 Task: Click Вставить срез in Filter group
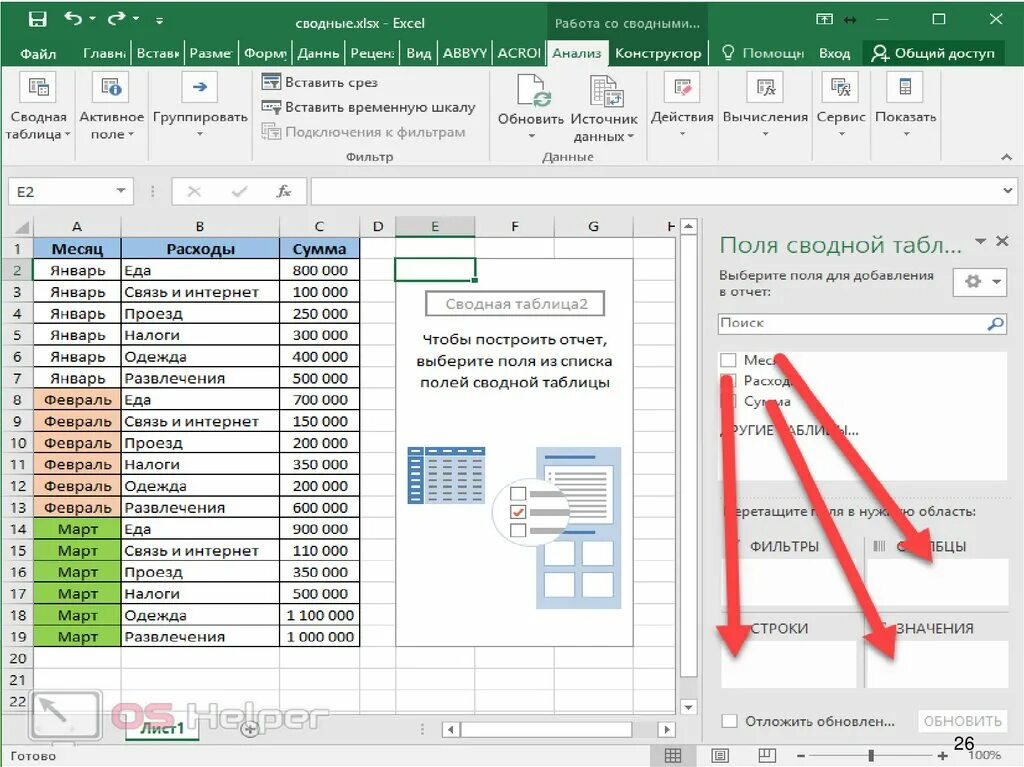pyautogui.click(x=320, y=82)
